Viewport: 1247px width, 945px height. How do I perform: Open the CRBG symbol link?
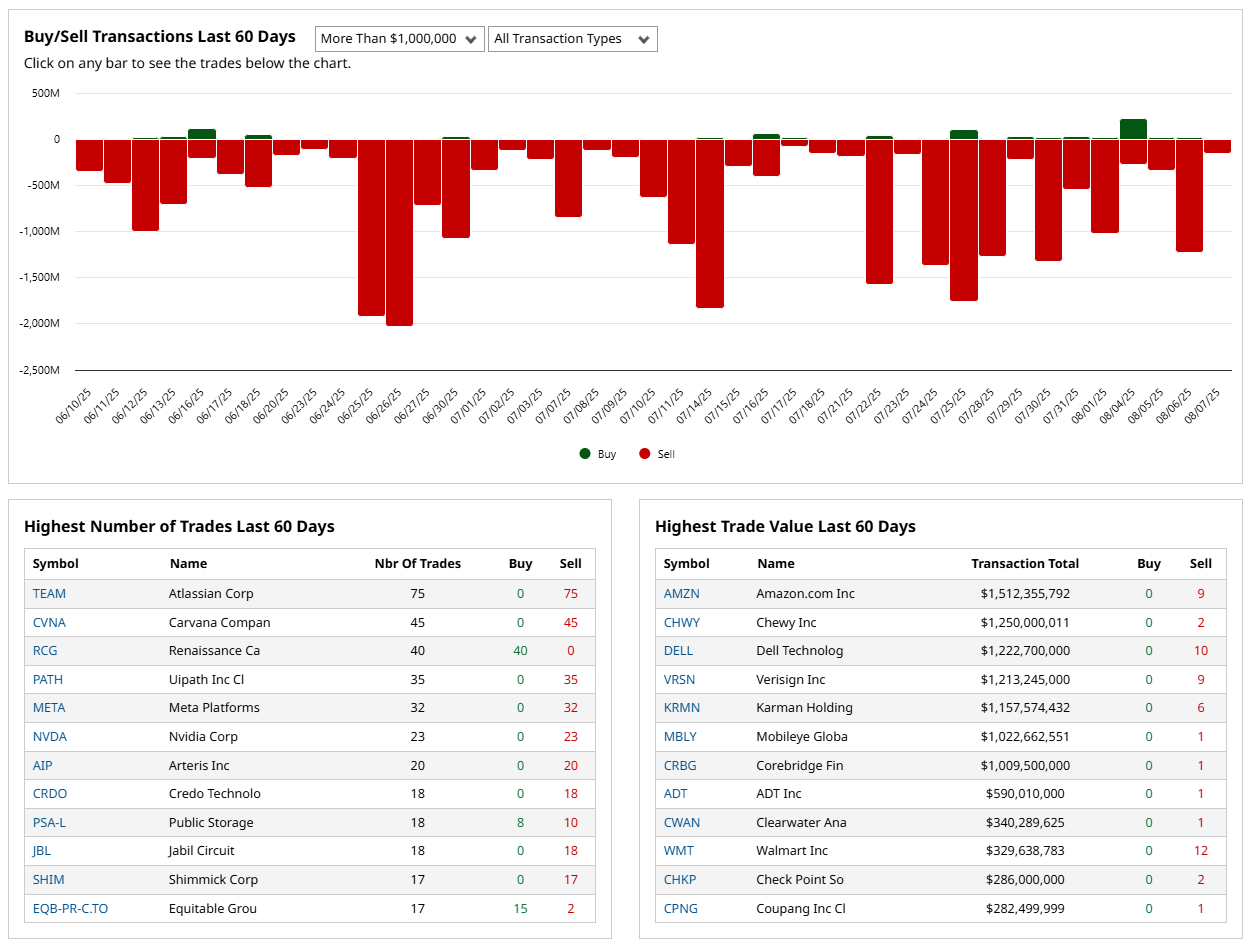(x=680, y=766)
